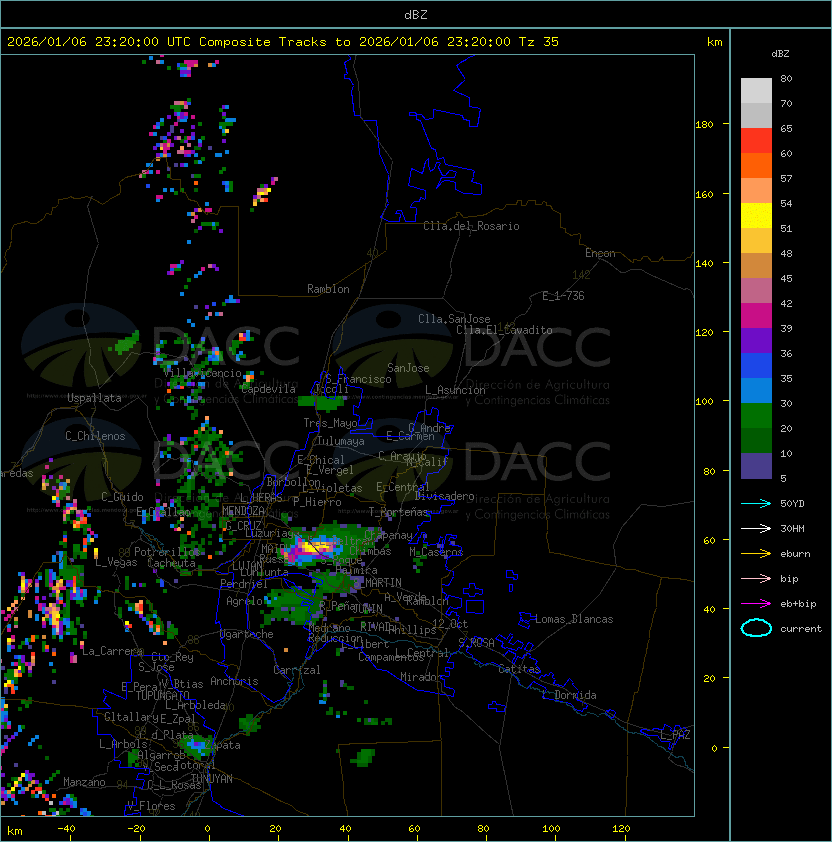Viewport: 832px width, 842px height.
Task: Click the '30HM' legend label
Action: (x=792, y=528)
